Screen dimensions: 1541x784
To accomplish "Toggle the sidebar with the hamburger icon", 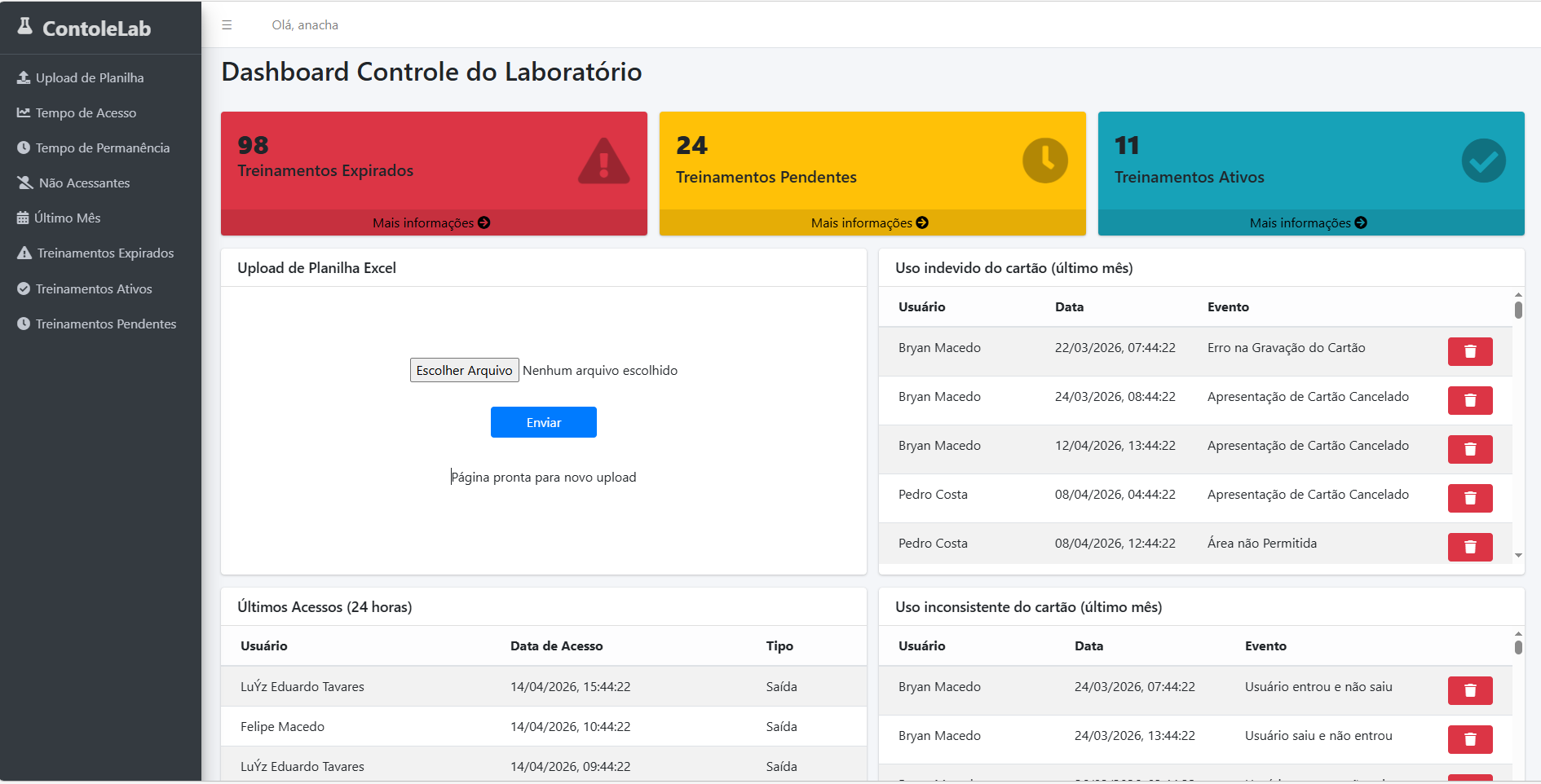I will tap(227, 24).
